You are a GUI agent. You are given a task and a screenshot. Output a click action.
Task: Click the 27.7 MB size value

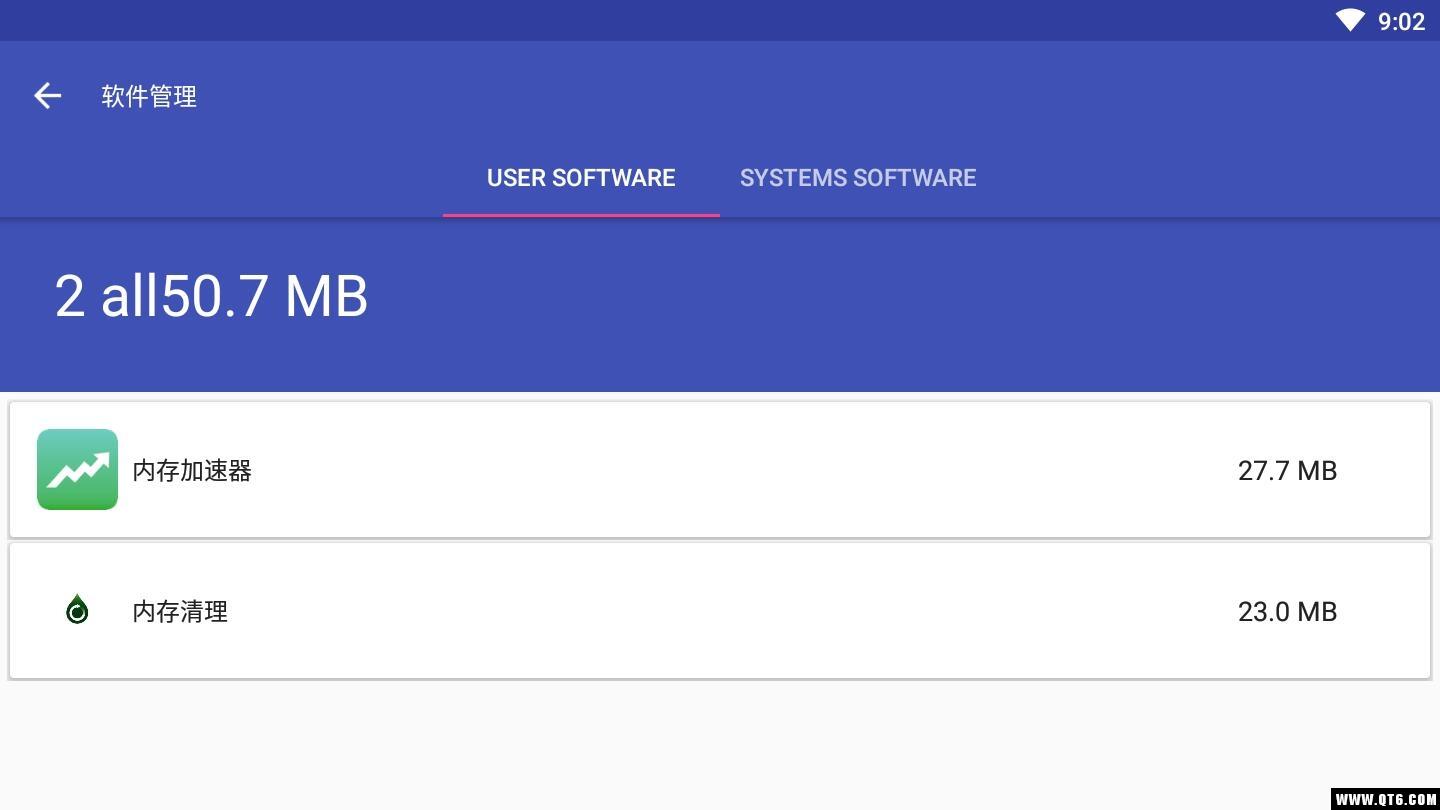(1287, 471)
